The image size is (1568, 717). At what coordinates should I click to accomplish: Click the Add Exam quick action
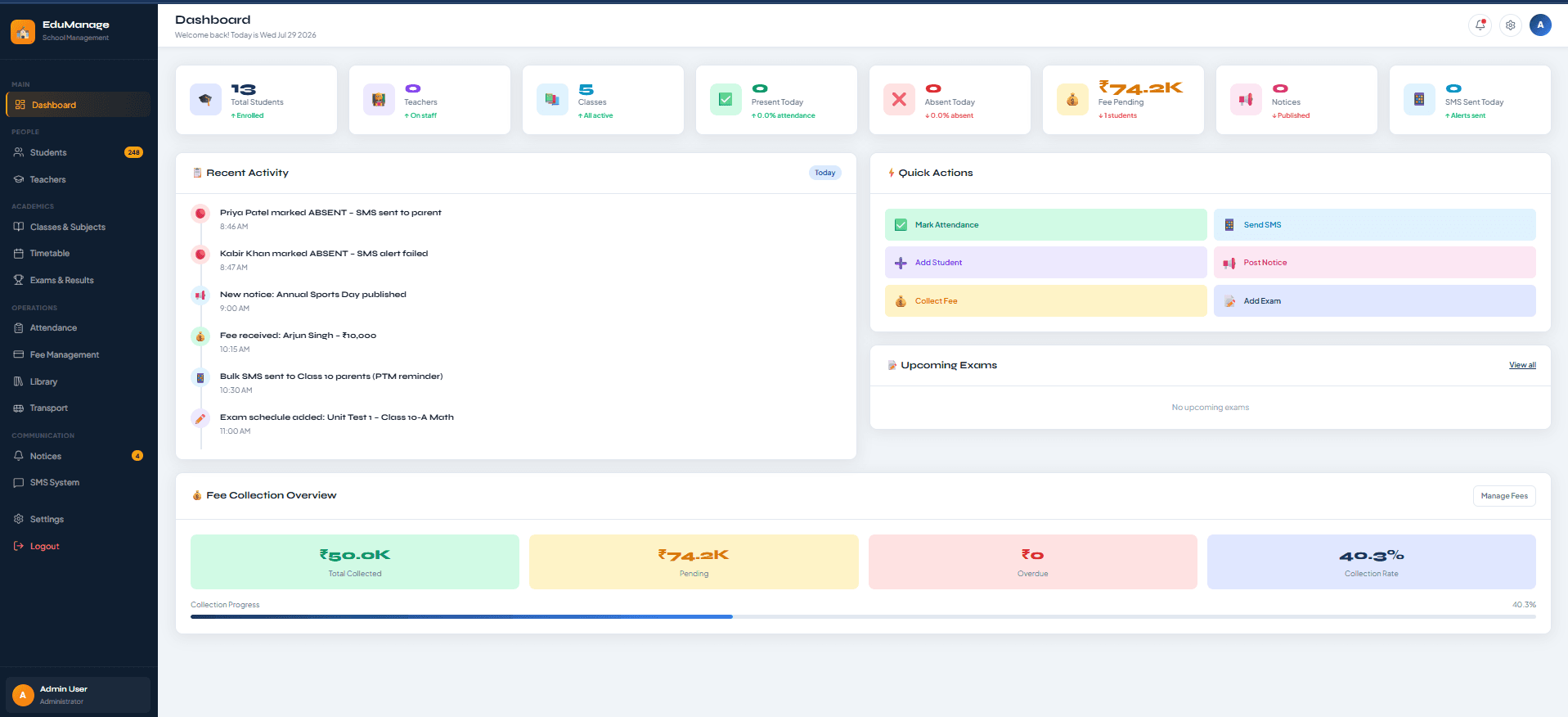coord(1374,301)
